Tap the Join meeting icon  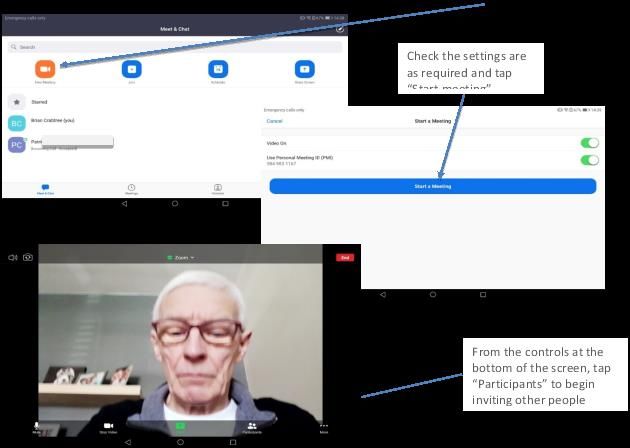coord(132,69)
